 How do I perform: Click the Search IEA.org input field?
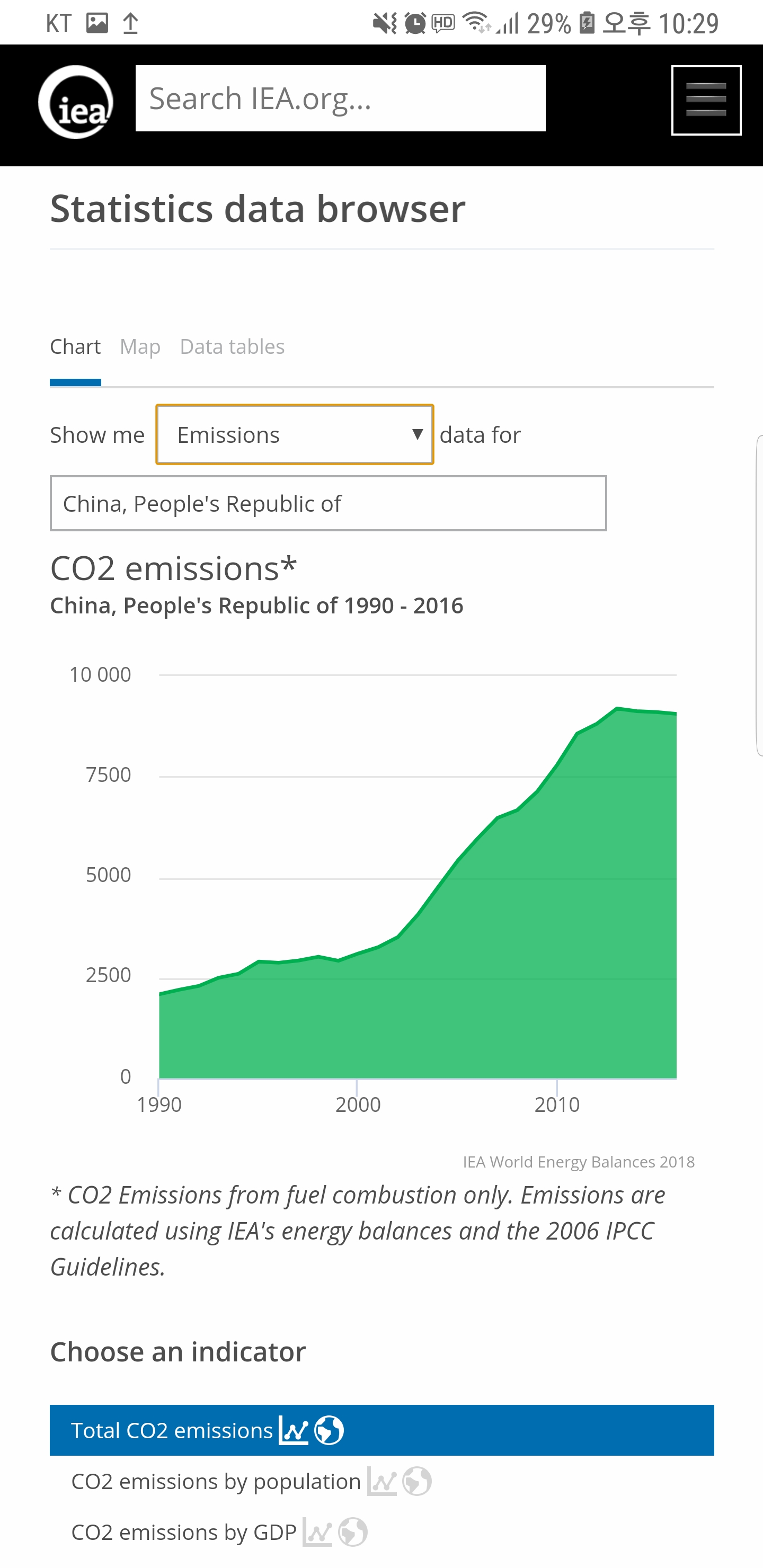(x=340, y=99)
